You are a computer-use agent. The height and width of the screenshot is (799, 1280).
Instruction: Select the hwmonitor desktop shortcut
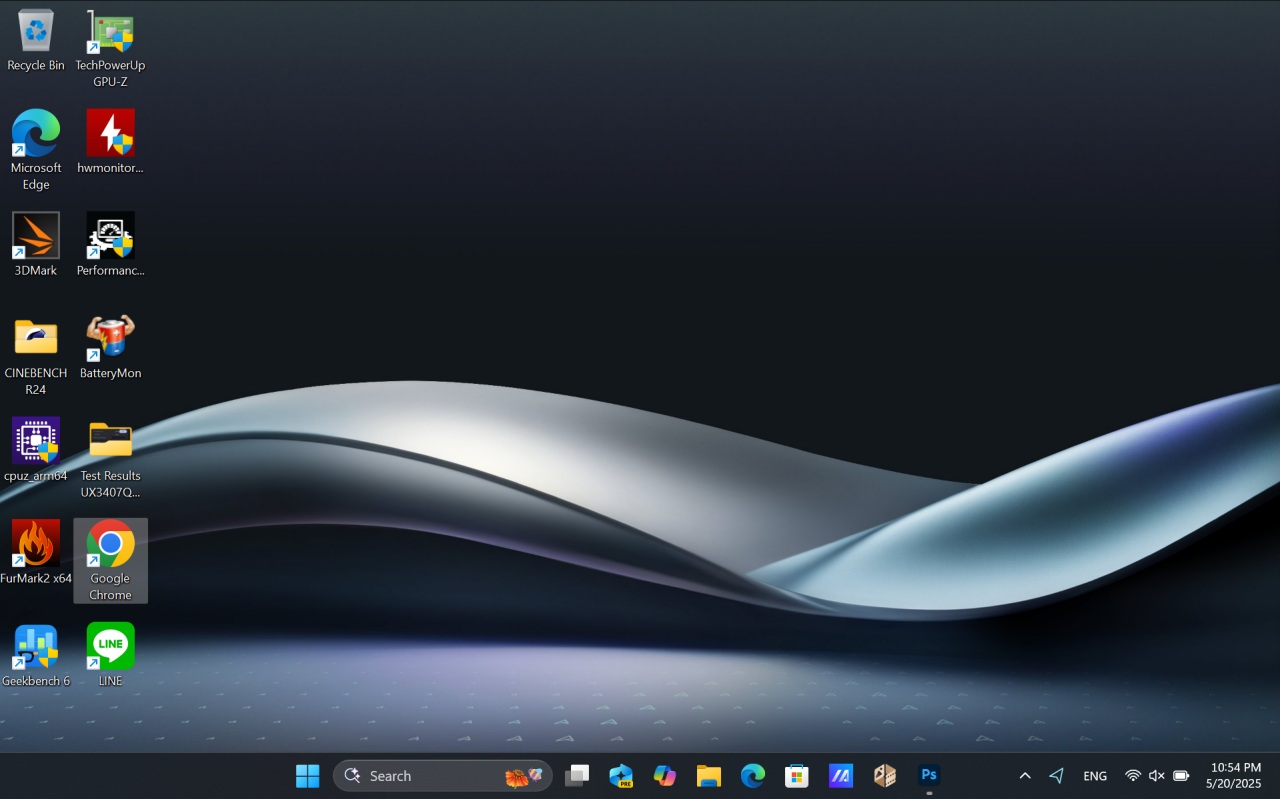click(x=110, y=142)
